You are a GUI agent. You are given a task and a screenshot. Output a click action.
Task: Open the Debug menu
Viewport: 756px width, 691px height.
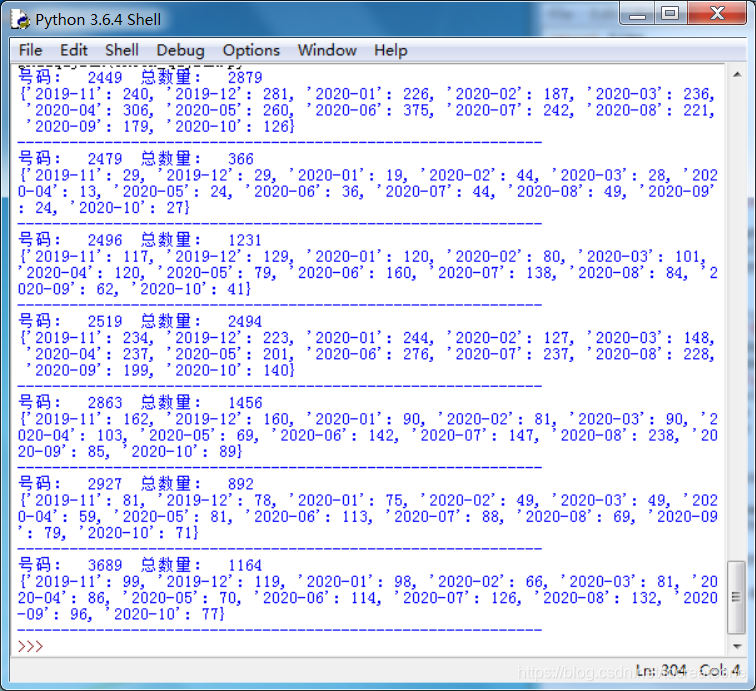pos(180,50)
